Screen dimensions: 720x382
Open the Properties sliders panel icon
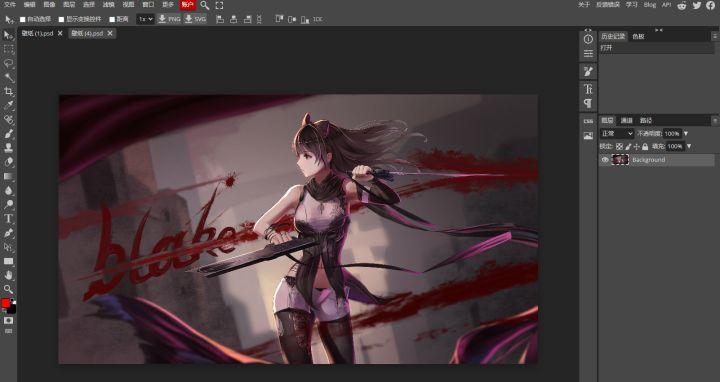tap(588, 54)
